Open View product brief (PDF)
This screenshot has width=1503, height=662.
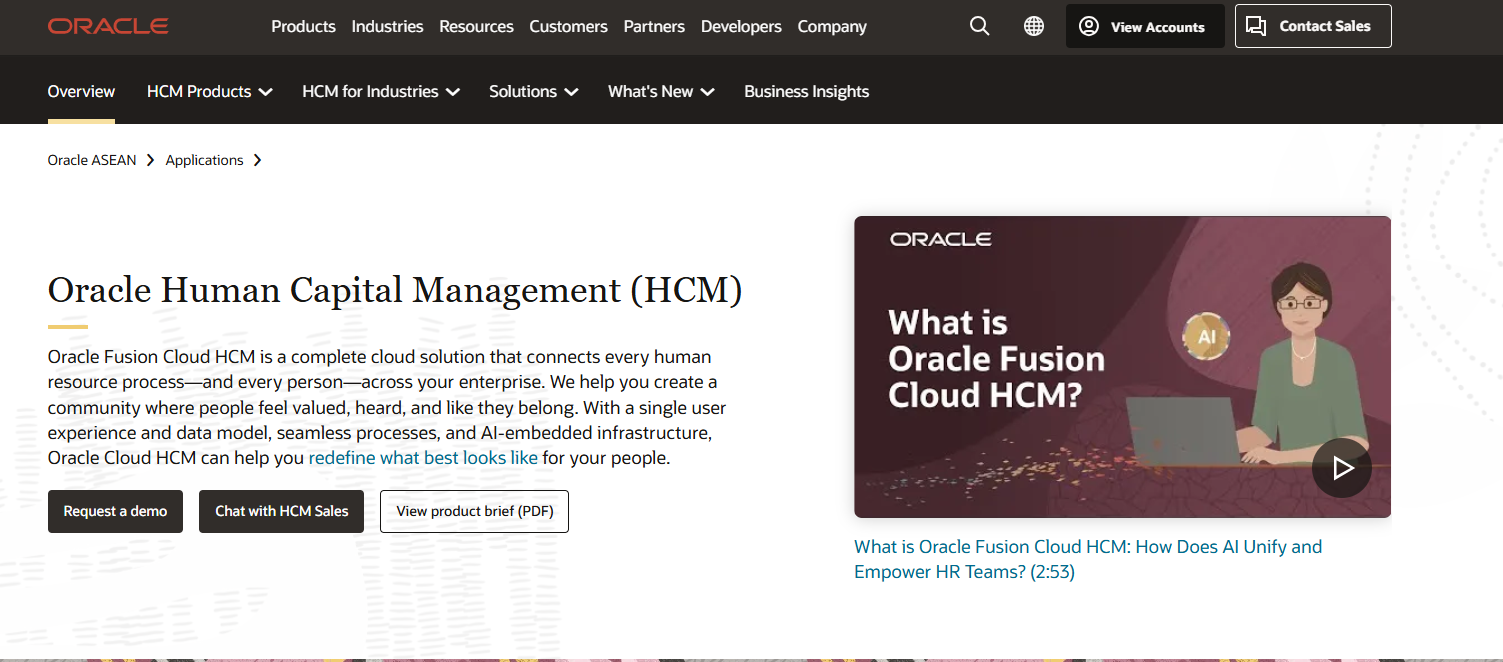coord(474,511)
